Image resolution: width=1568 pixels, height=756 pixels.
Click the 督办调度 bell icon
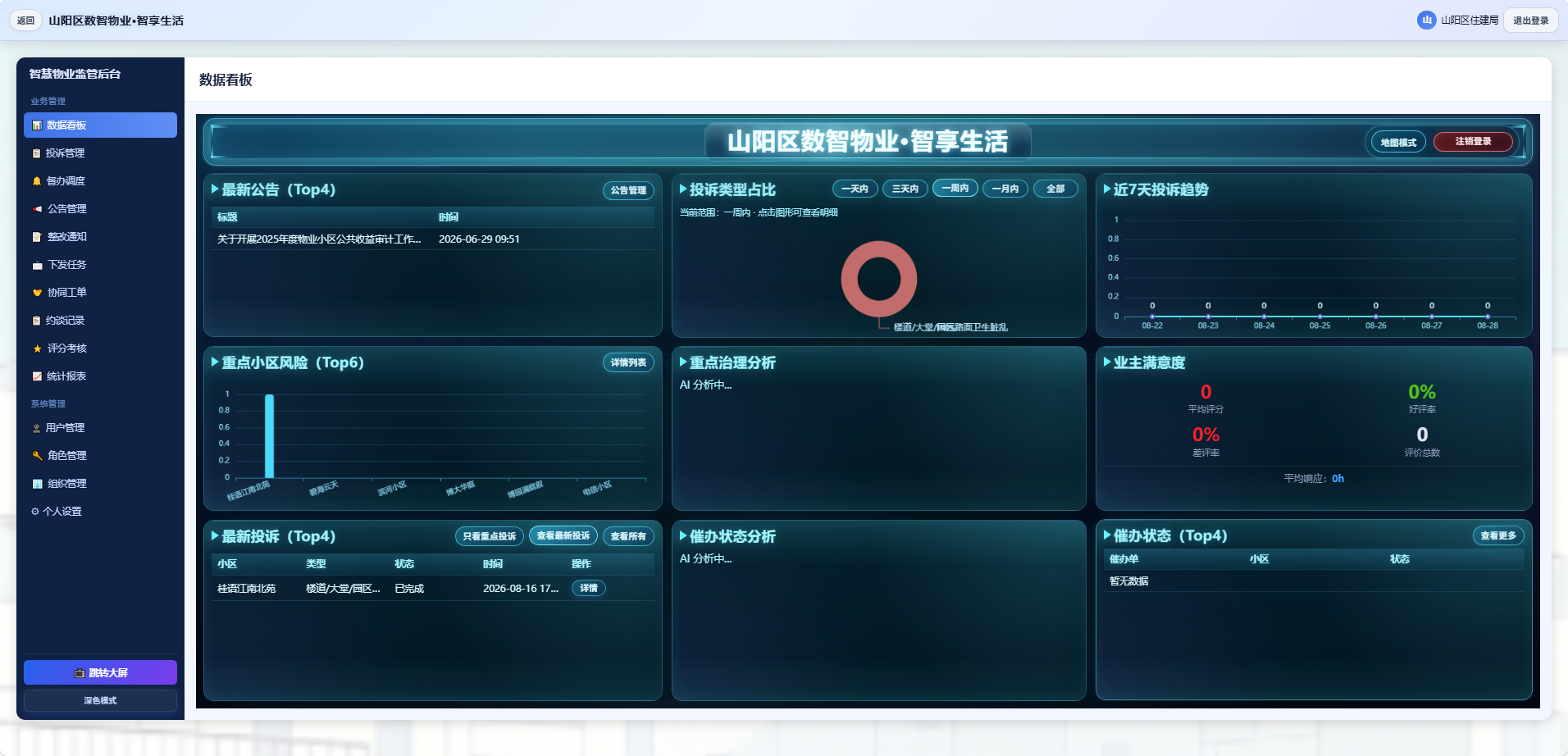click(x=37, y=181)
